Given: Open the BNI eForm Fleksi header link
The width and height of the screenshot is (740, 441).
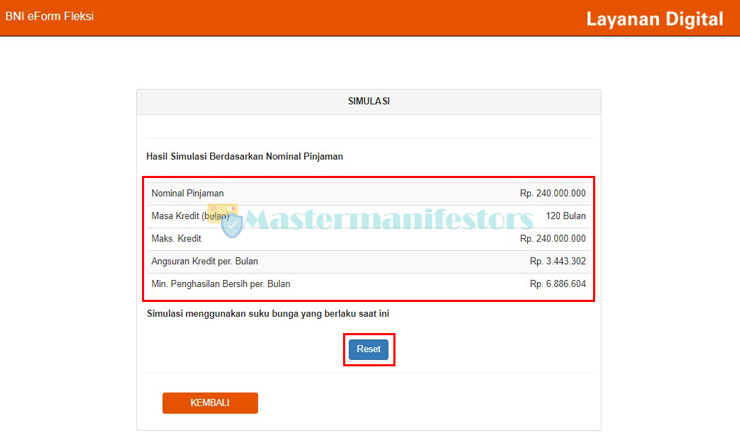Looking at the screenshot, I should click(50, 16).
